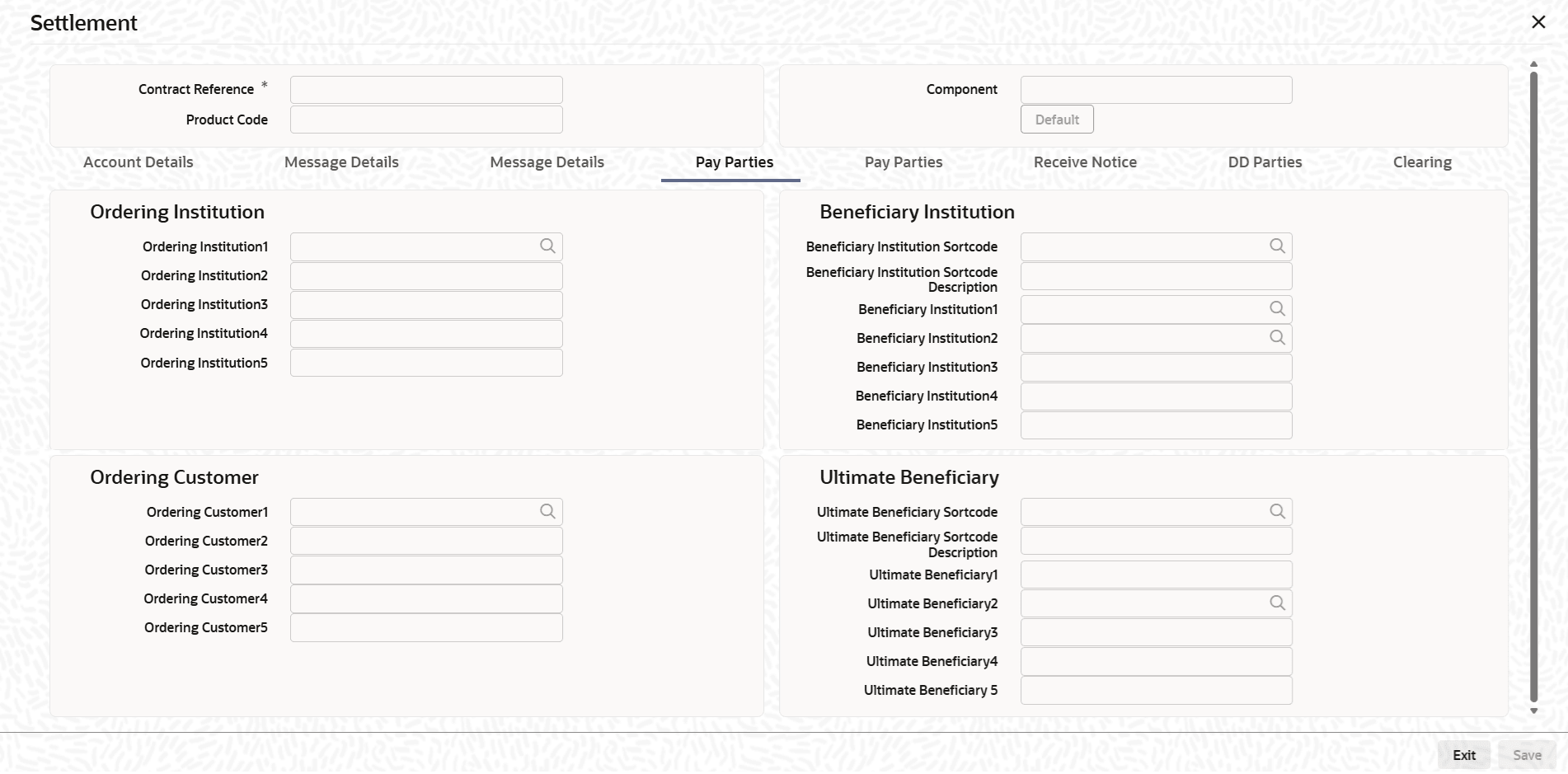1568x774 pixels.
Task: Focus the Beneficiary Institution3 field
Action: (1156, 368)
